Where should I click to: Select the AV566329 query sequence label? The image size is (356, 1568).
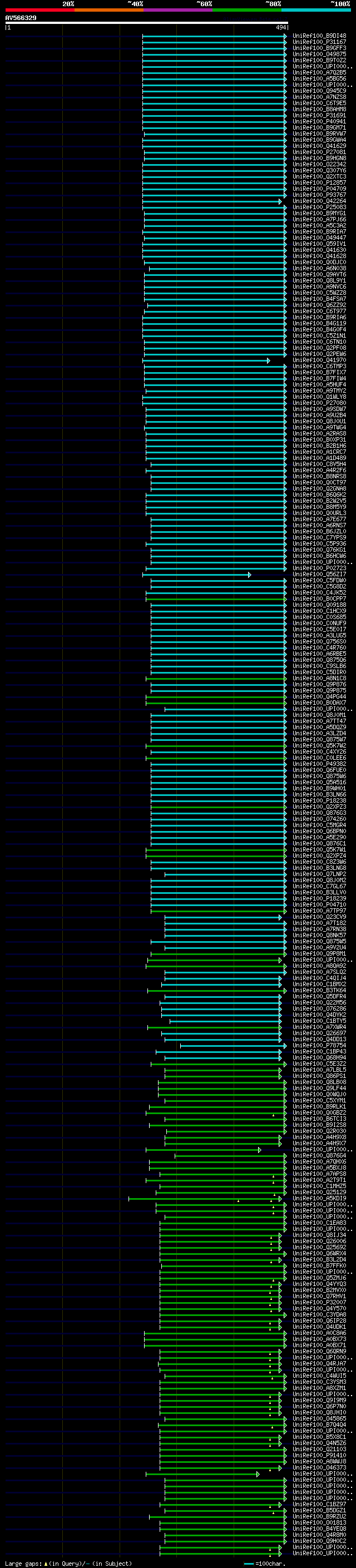(21, 18)
